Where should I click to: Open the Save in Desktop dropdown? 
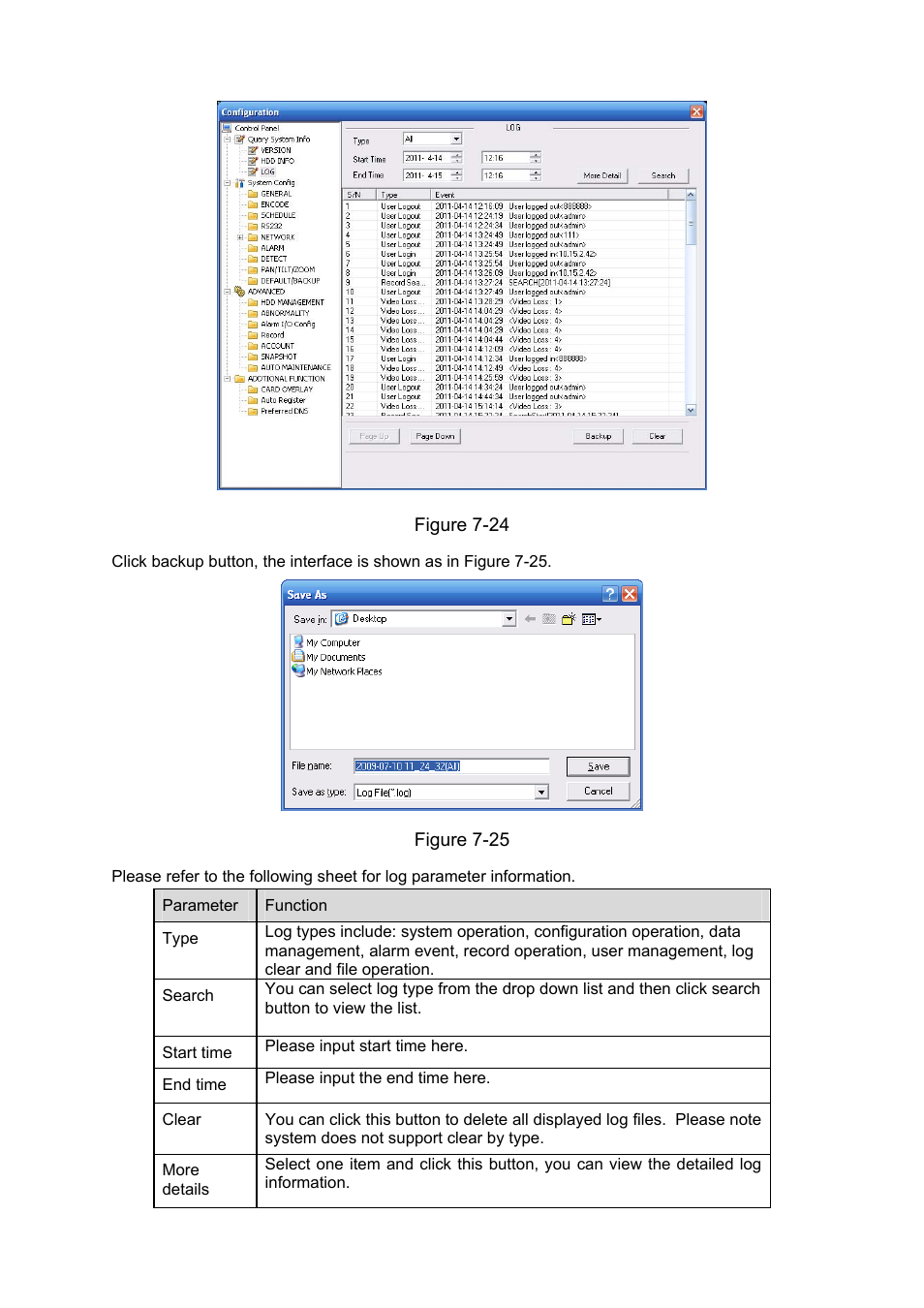click(x=509, y=619)
